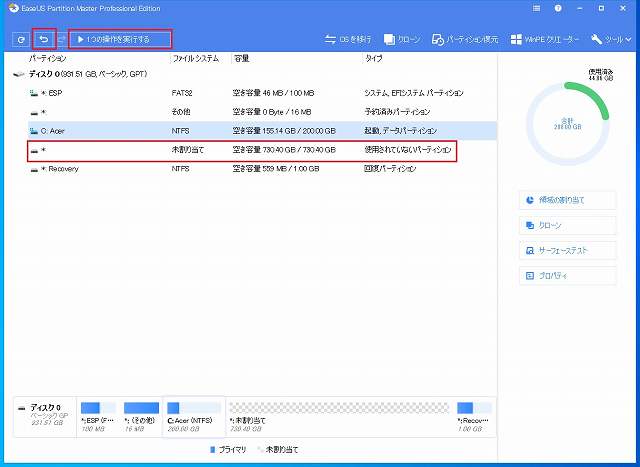Click the ファイルシステム column header

(196, 59)
